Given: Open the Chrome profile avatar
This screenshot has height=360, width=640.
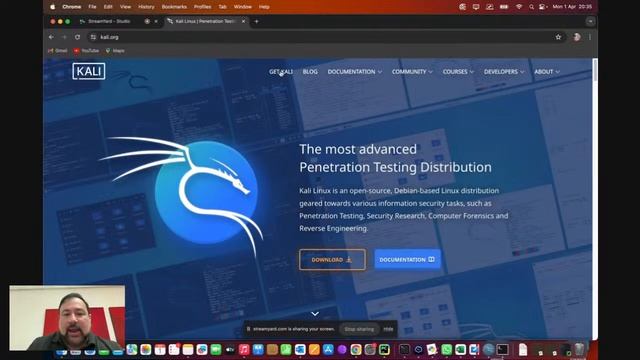Looking at the screenshot, I should 577,37.
